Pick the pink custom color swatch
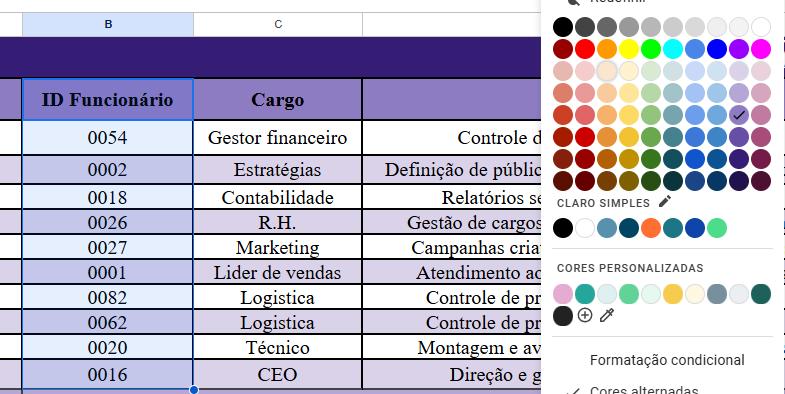 pos(563,294)
